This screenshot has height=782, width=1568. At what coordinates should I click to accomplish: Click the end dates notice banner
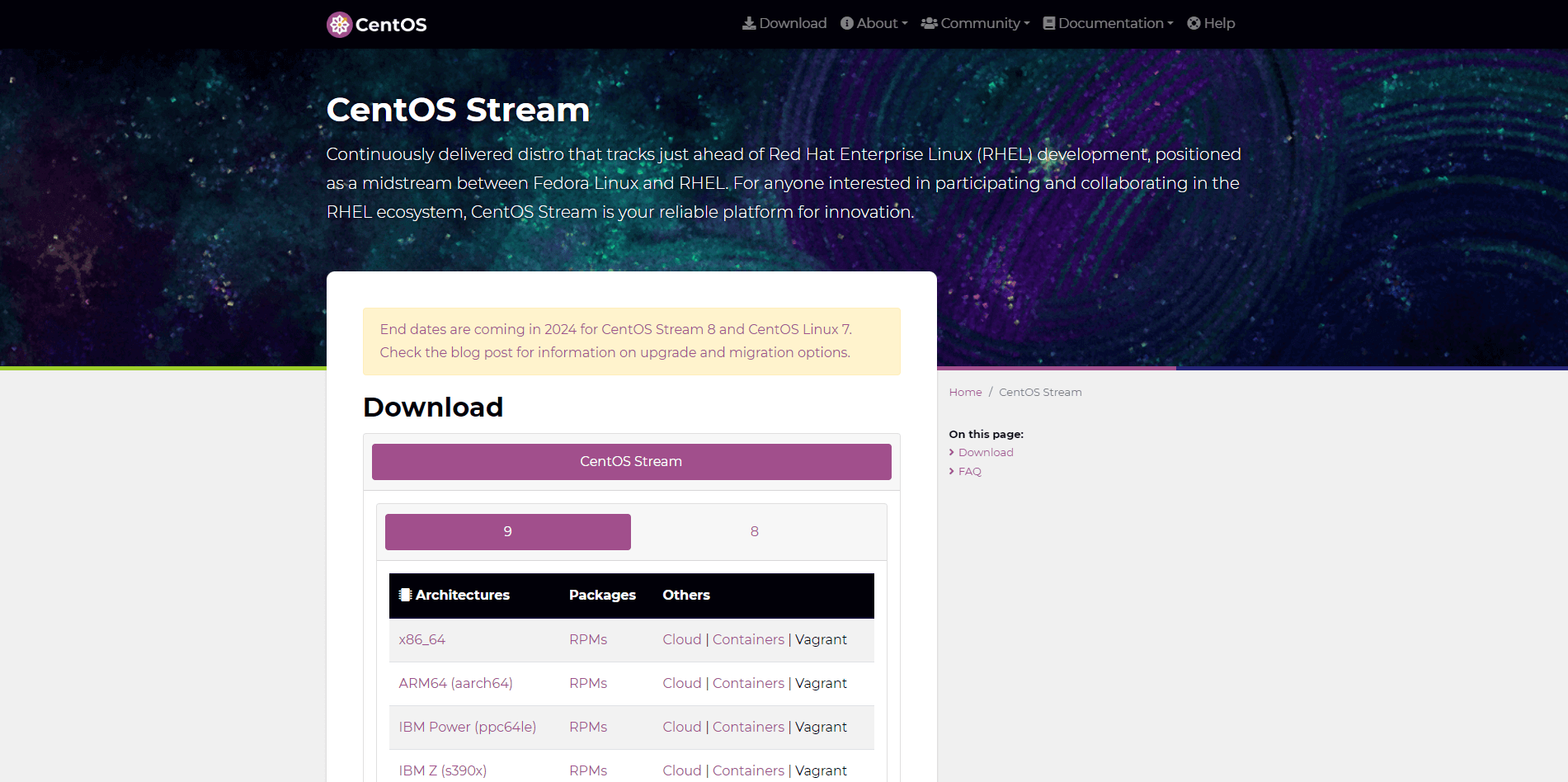click(632, 342)
